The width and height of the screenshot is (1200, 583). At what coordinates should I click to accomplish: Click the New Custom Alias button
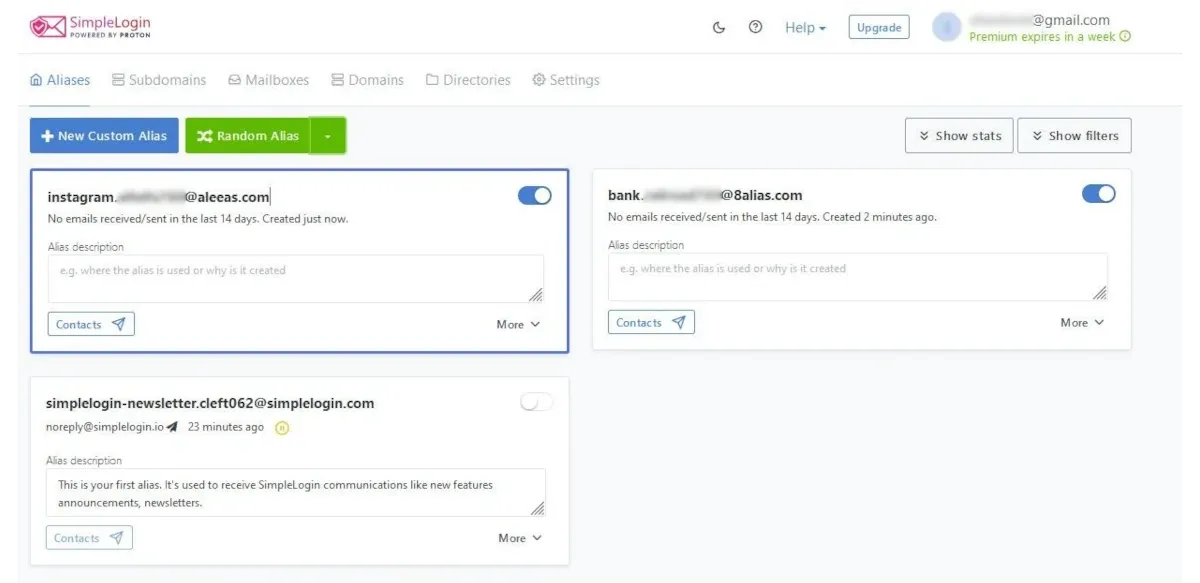[x=104, y=136]
